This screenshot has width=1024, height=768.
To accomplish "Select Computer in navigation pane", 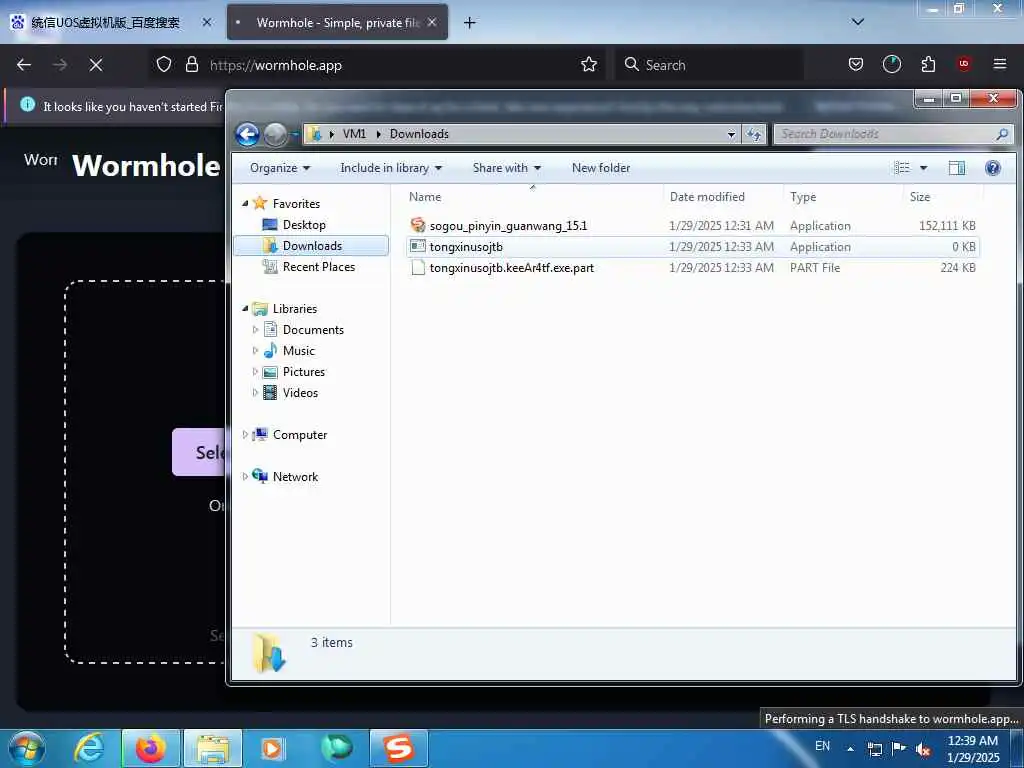I will 300,434.
